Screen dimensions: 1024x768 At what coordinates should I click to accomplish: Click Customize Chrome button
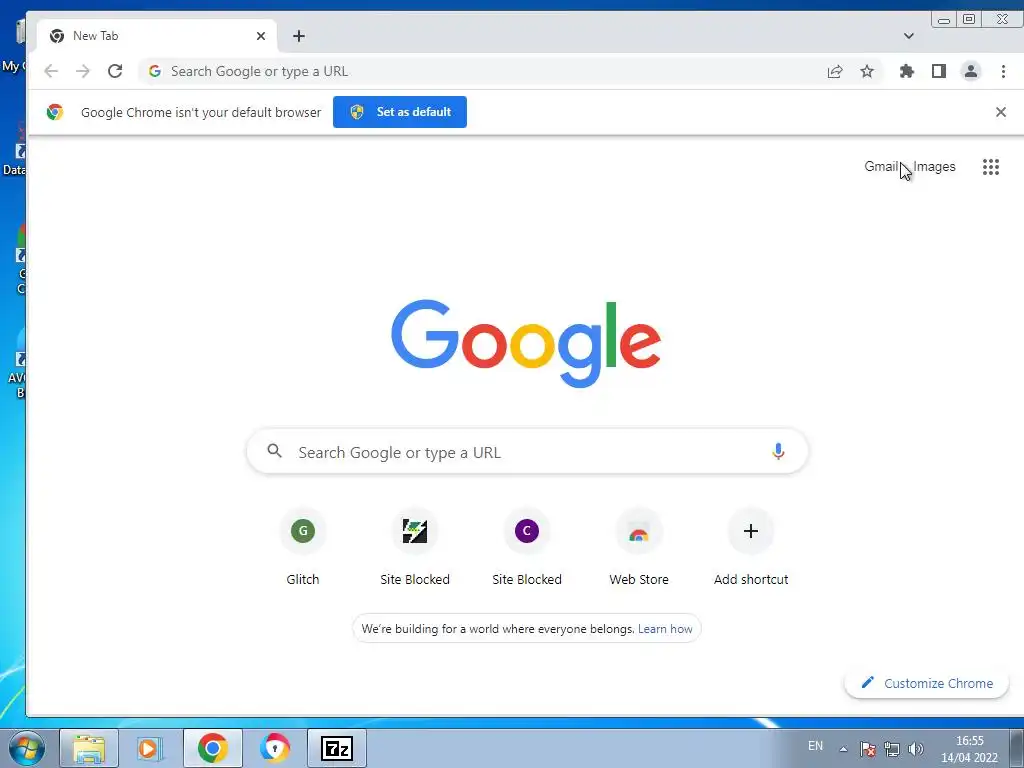926,683
